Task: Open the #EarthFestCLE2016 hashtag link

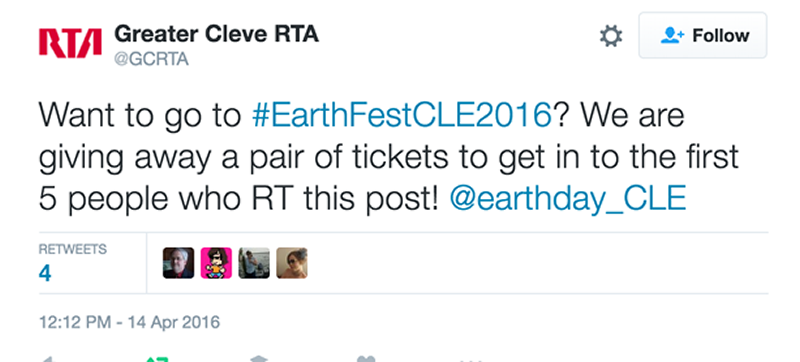Action: coord(402,115)
